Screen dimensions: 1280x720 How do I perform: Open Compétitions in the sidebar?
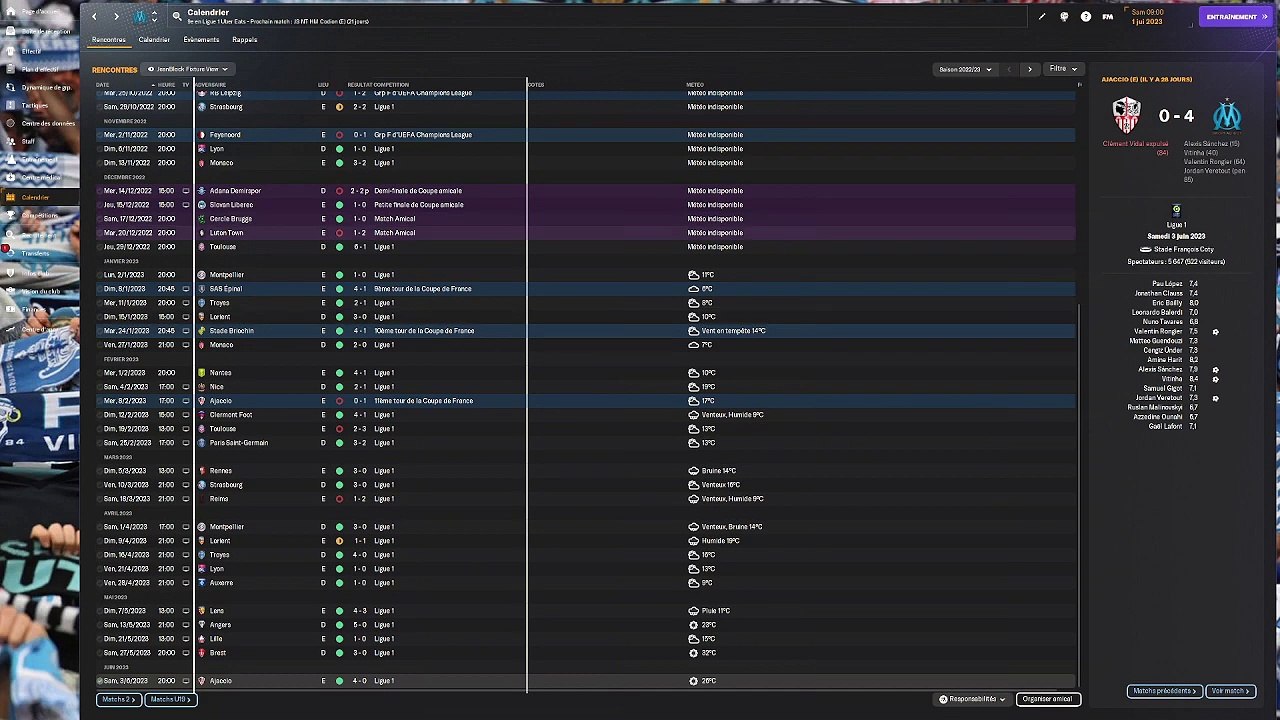click(x=40, y=215)
